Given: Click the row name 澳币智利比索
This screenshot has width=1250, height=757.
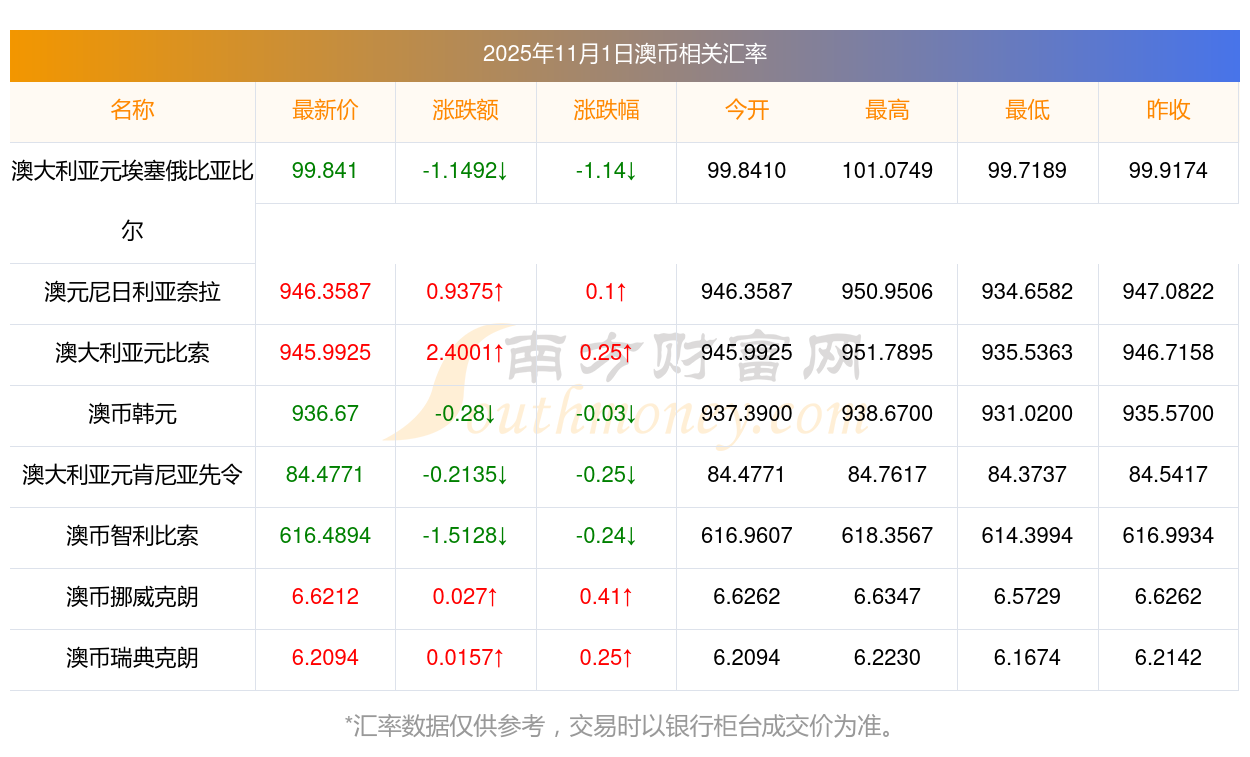Looking at the screenshot, I should [x=132, y=536].
